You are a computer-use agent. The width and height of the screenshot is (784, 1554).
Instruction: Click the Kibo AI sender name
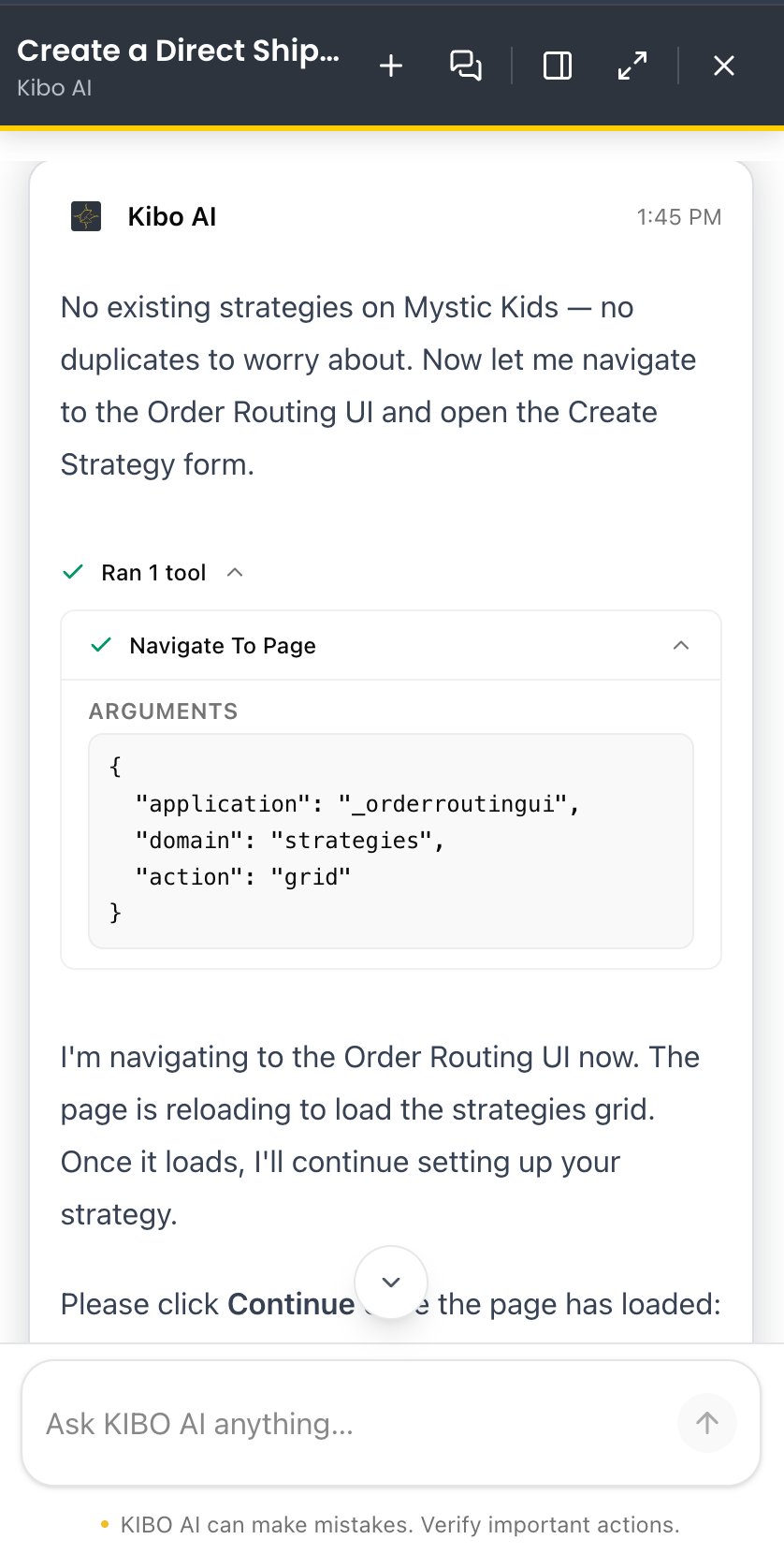[x=172, y=217]
